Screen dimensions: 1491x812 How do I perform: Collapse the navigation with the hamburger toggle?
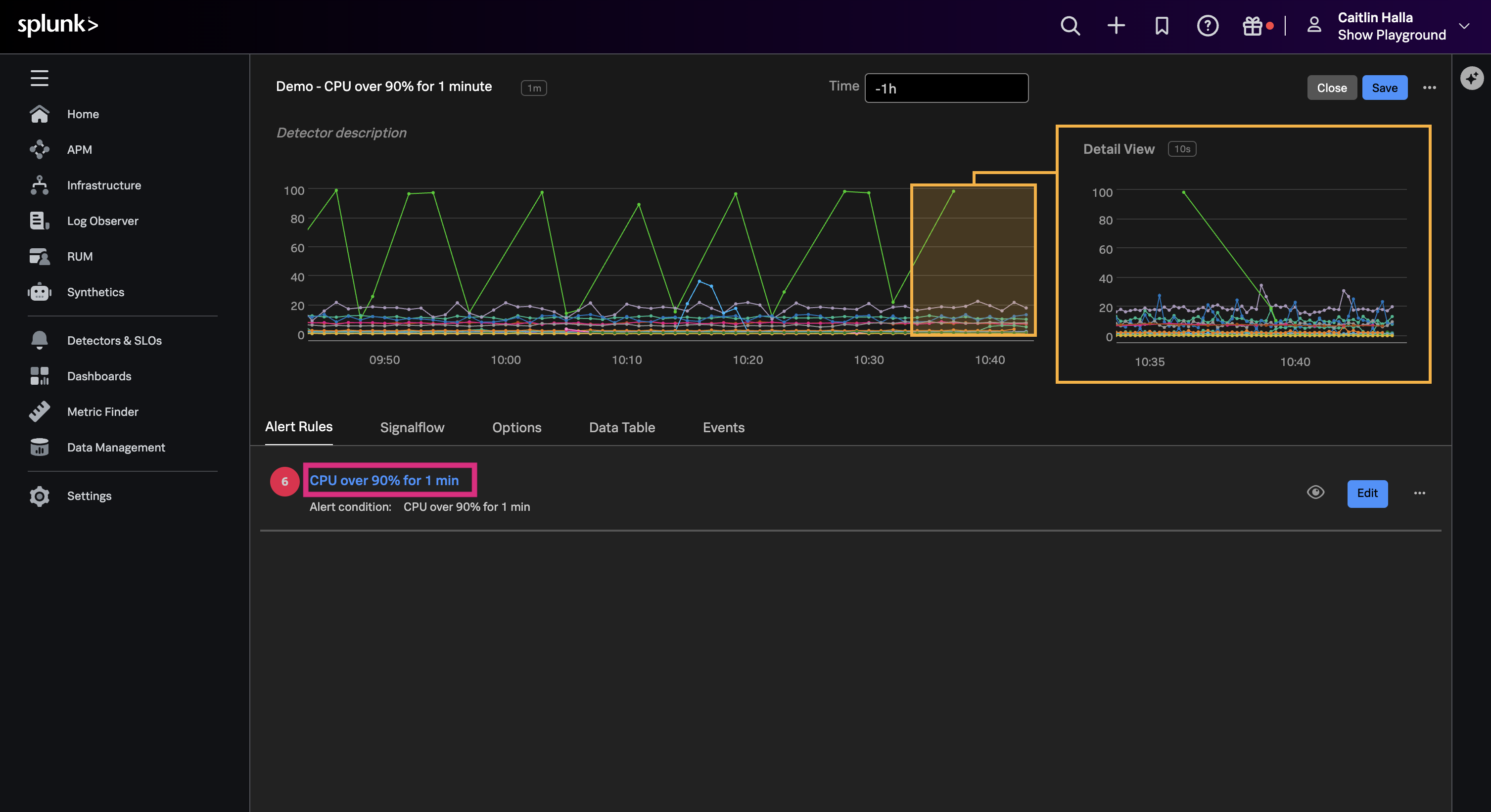39,78
